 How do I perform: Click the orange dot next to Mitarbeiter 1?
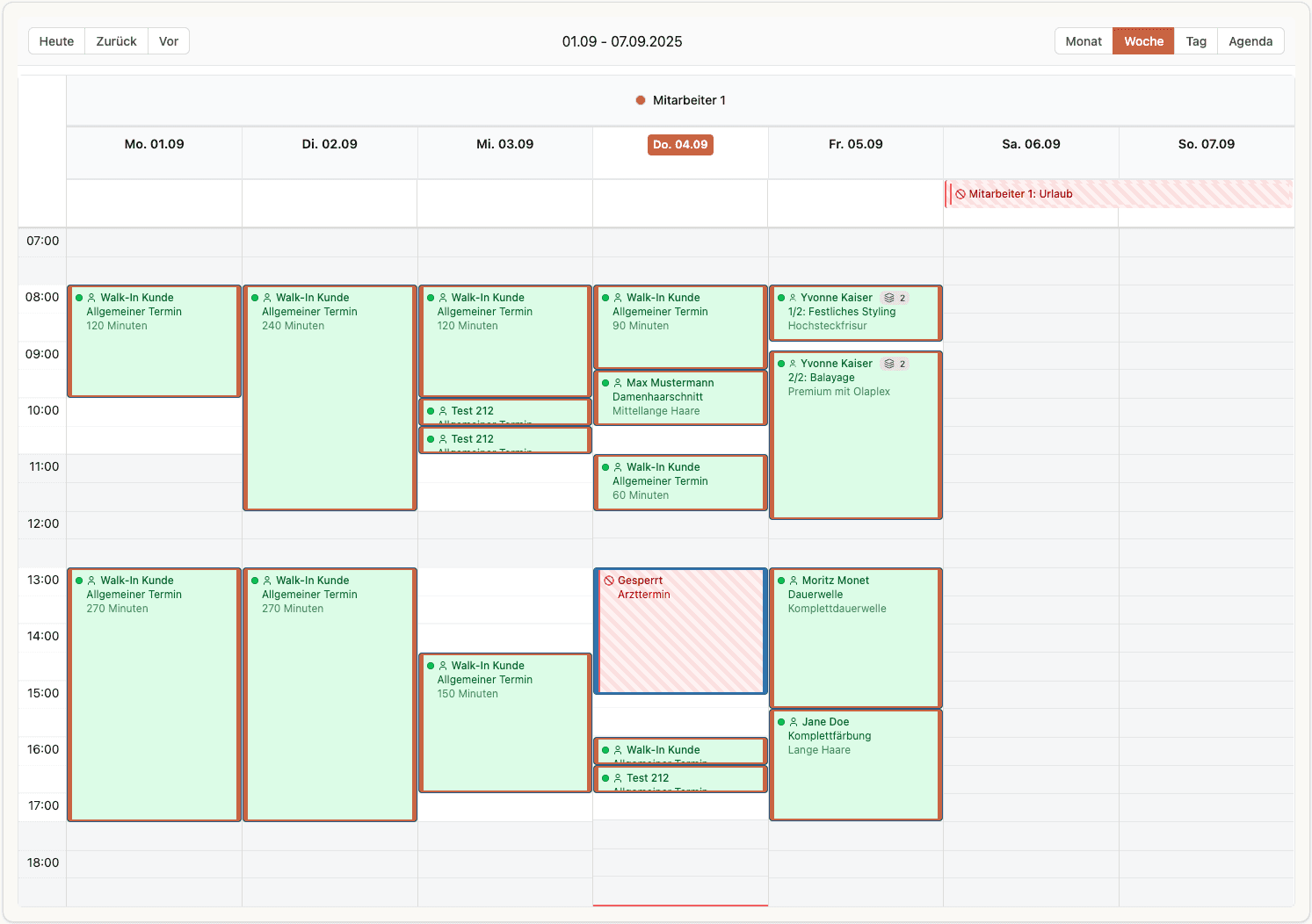pos(639,99)
